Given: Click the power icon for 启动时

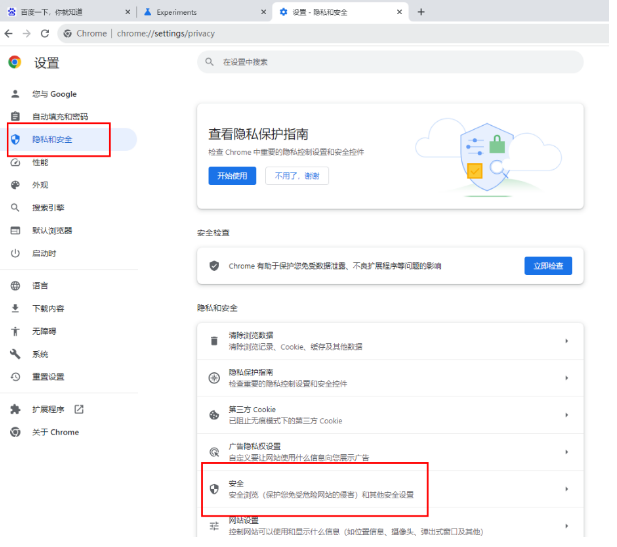Looking at the screenshot, I should [15, 253].
